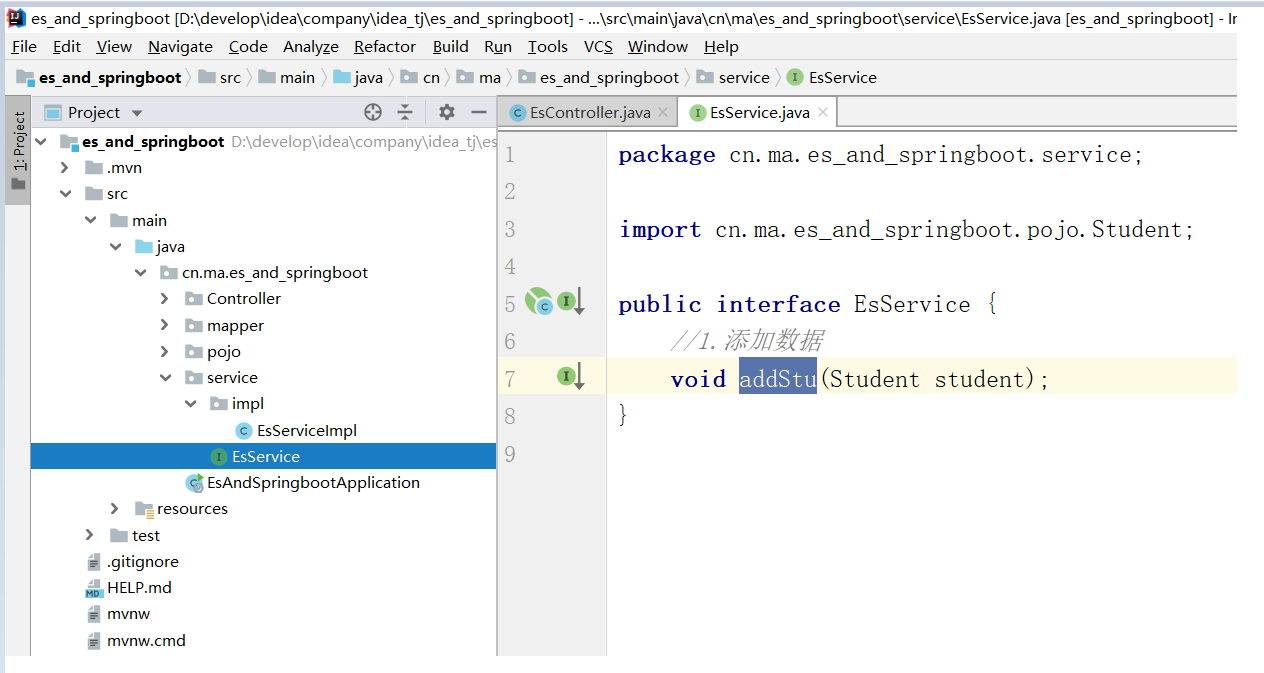This screenshot has height=673, width=1264.
Task: Open the File menu
Action: point(24,46)
